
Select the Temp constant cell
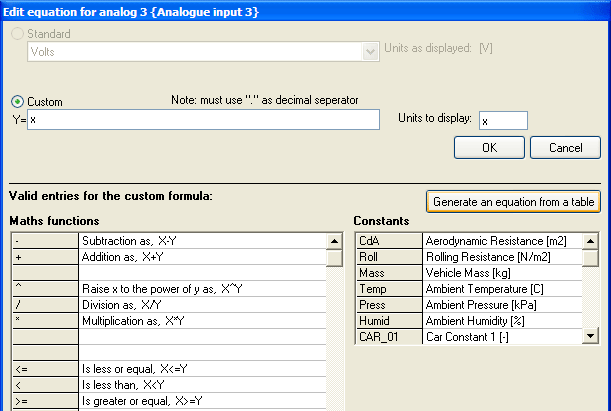point(388,289)
